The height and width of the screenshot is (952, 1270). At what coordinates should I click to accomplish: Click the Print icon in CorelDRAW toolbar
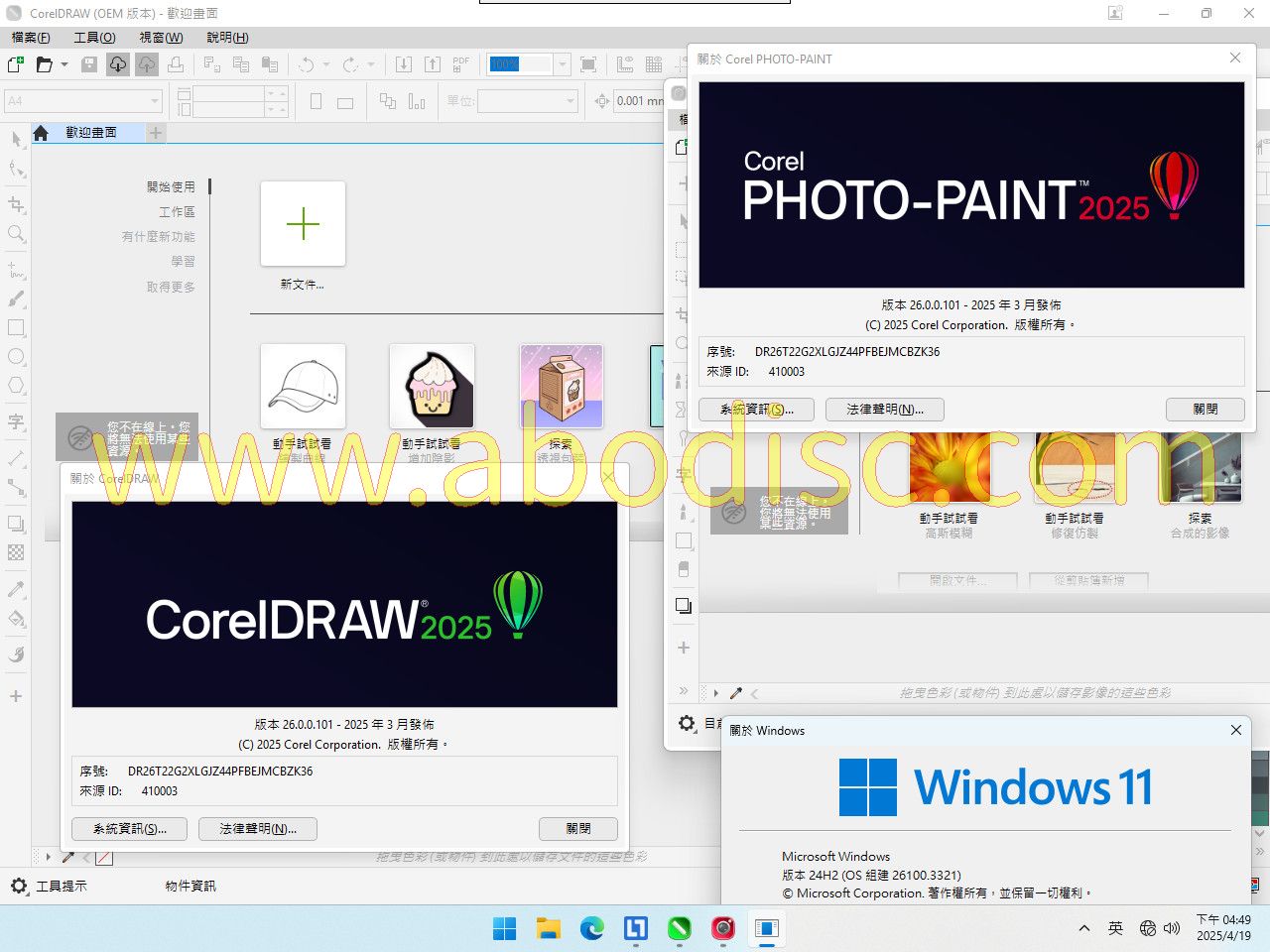point(176,64)
